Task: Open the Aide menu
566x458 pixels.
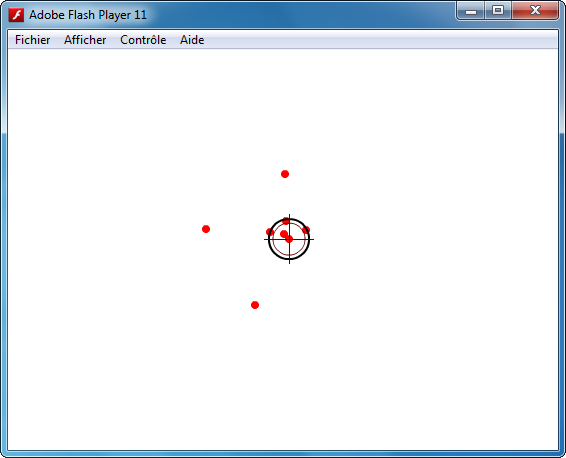Action: click(192, 40)
